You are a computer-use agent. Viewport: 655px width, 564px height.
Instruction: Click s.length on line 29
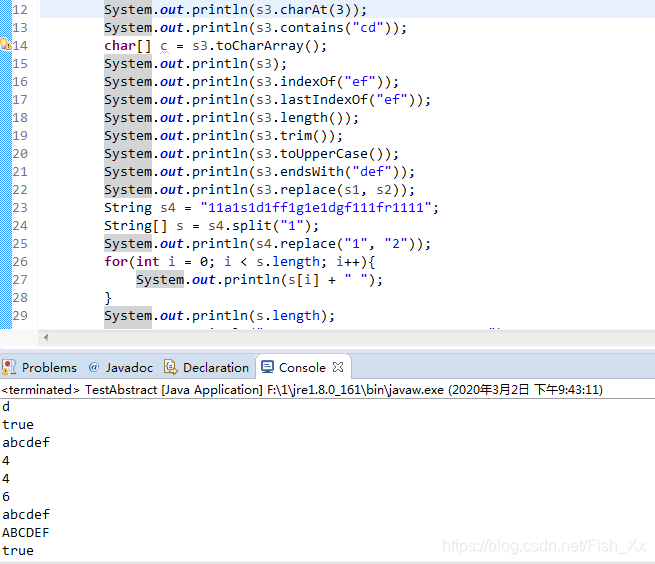(288, 315)
